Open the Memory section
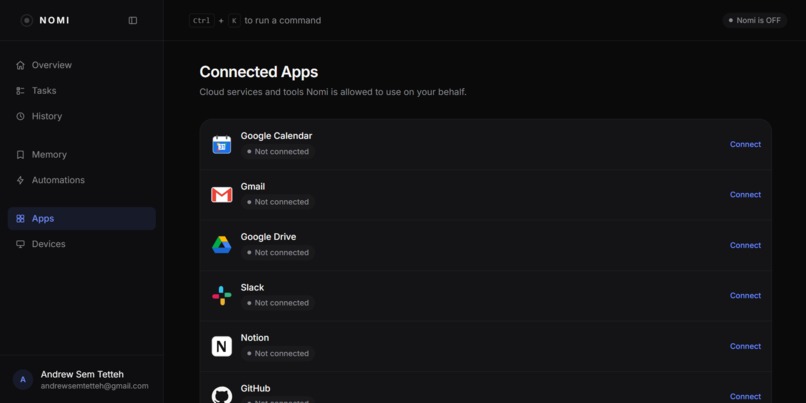This screenshot has width=806, height=403. pos(82,155)
